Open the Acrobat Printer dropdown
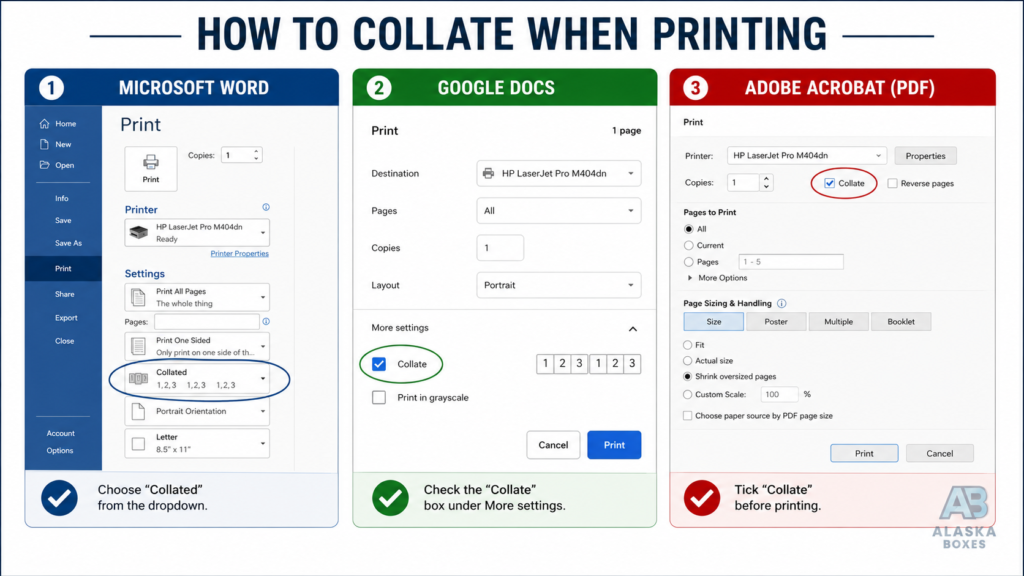Viewport: 1024px width, 576px height. pos(807,155)
